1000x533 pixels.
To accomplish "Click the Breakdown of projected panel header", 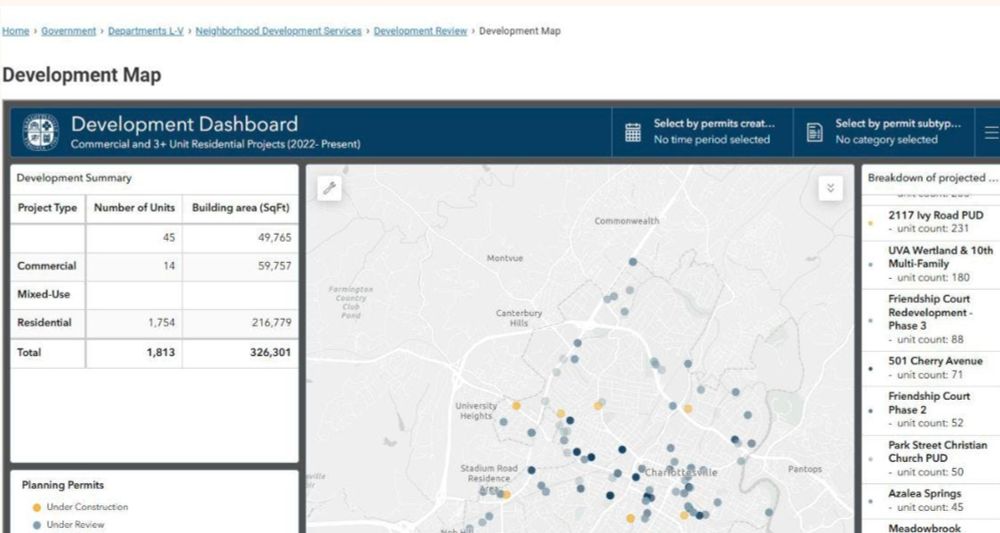I will 932,178.
